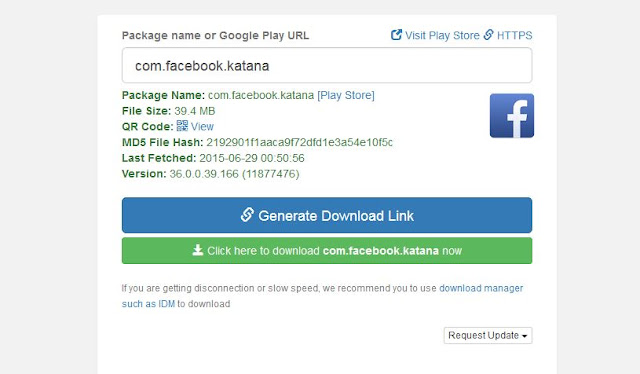Click the chain icon before HTTPS
Image resolution: width=640 pixels, height=374 pixels.
point(489,35)
